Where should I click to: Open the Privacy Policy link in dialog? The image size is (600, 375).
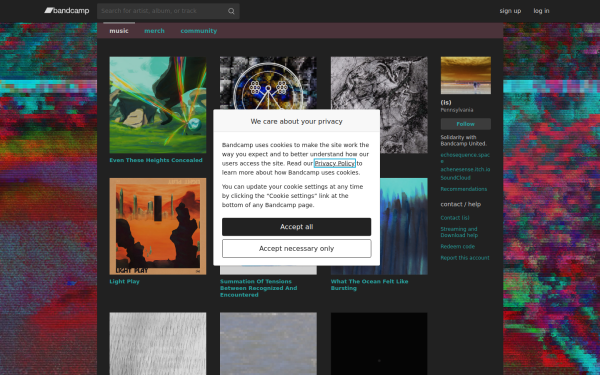335,163
